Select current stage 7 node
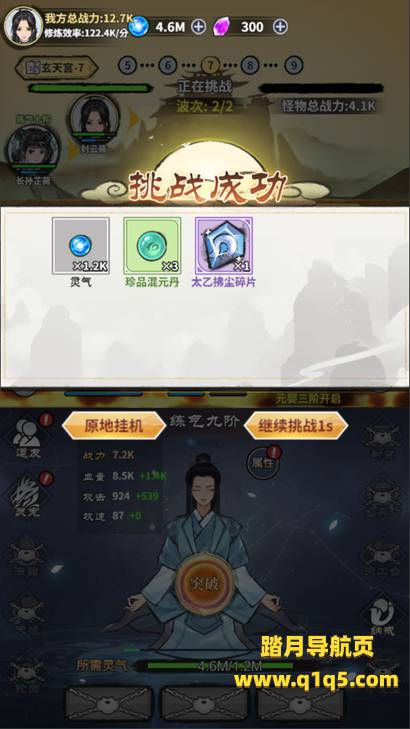The image size is (410, 729). coord(210,66)
